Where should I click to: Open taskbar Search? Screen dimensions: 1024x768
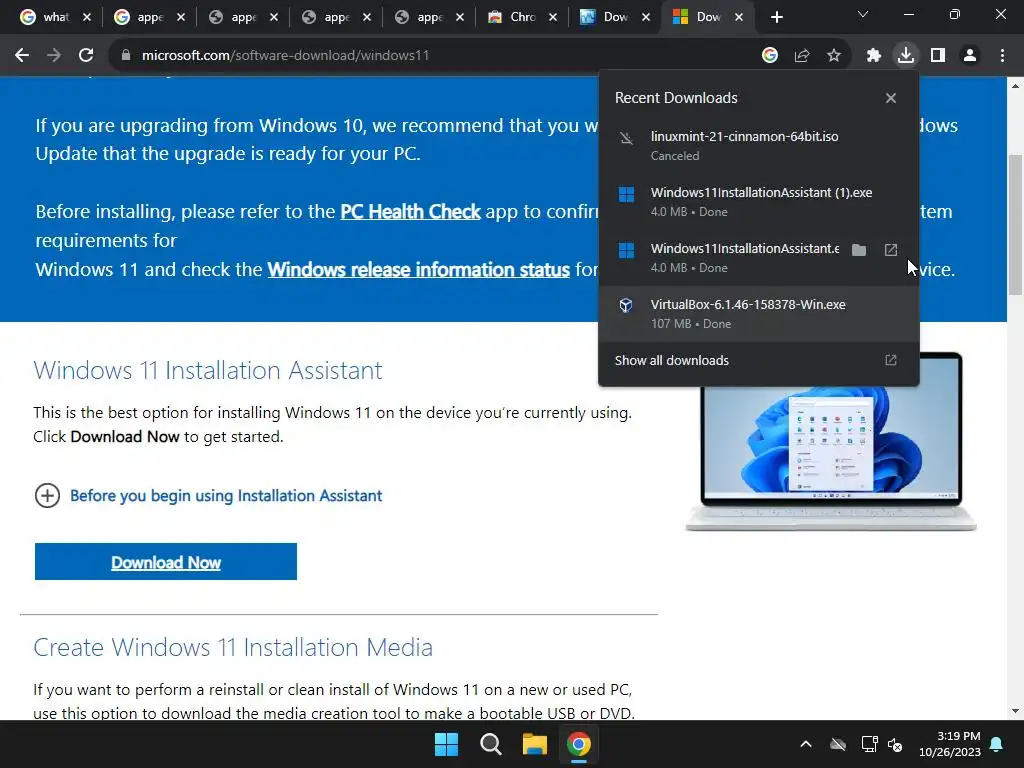(x=490, y=744)
